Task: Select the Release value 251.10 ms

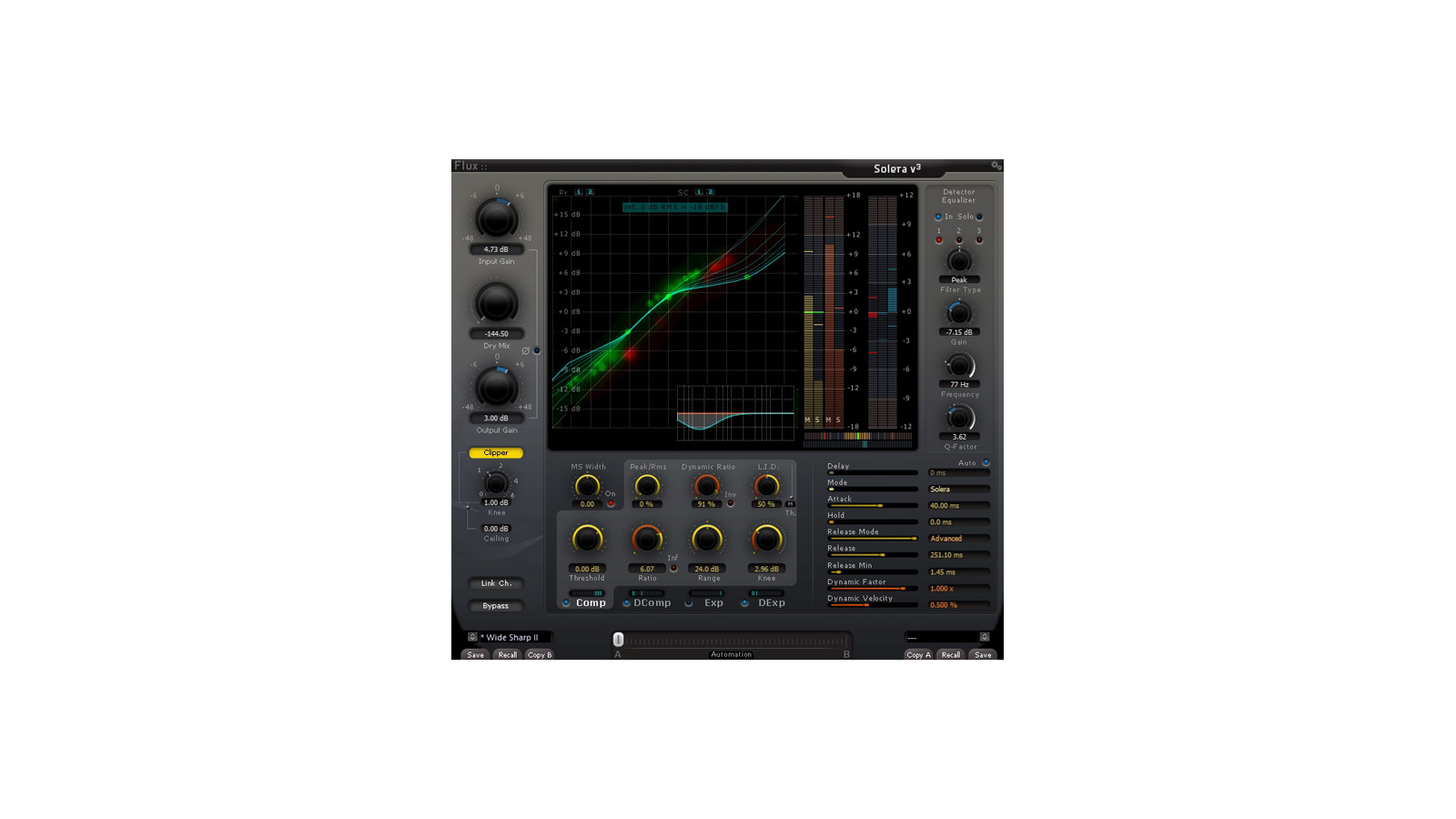Action: 959,555
